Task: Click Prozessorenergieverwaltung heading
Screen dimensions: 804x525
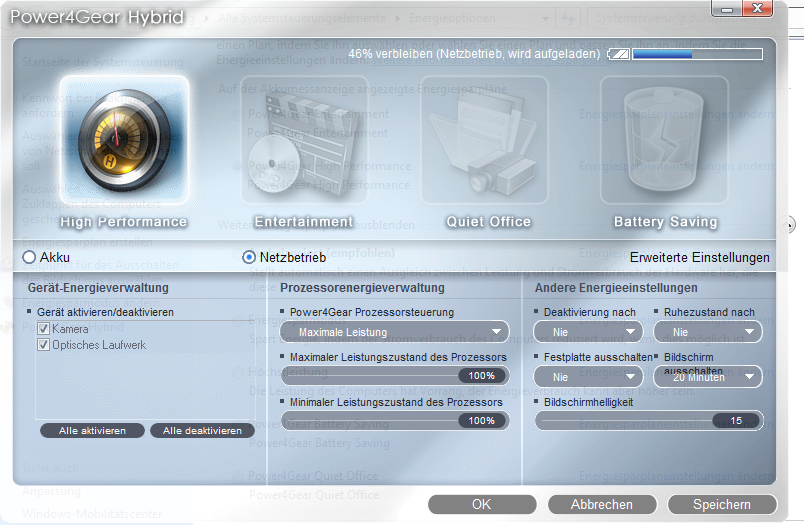Action: (362, 288)
